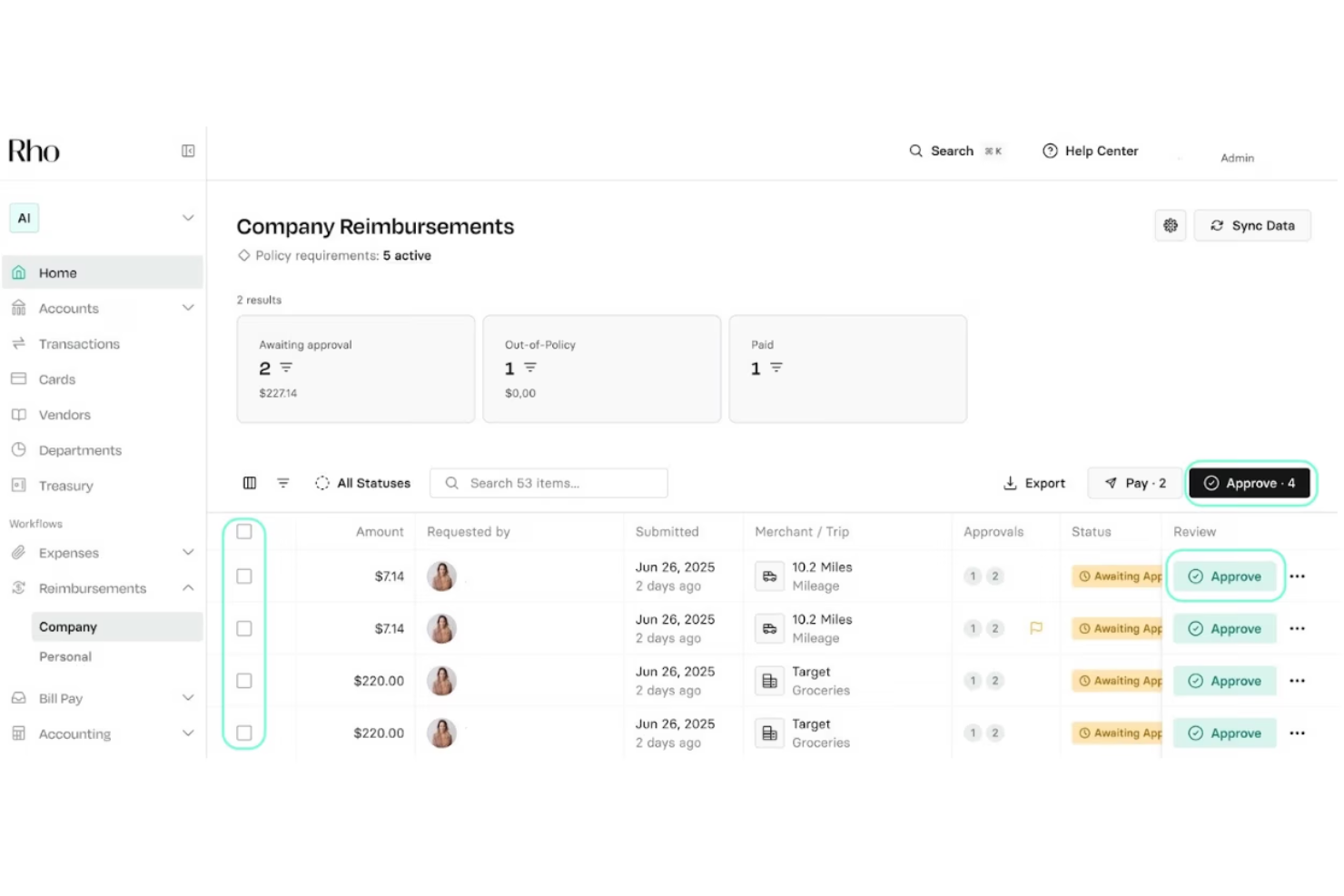The image size is (1344, 896).
Task: Open the Bill Pay dropdown in sidebar
Action: pyautogui.click(x=188, y=698)
